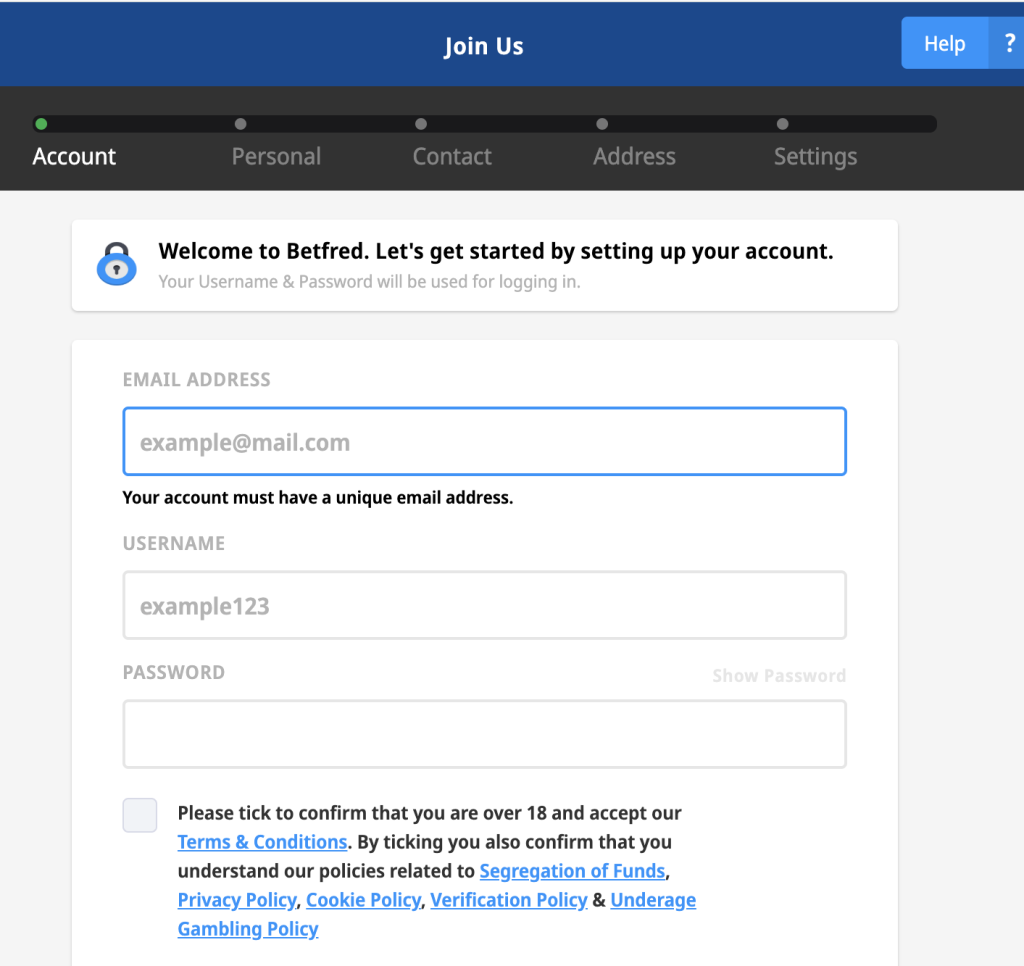Open the Cookie Policy link
This screenshot has width=1024, height=966.
pos(364,900)
